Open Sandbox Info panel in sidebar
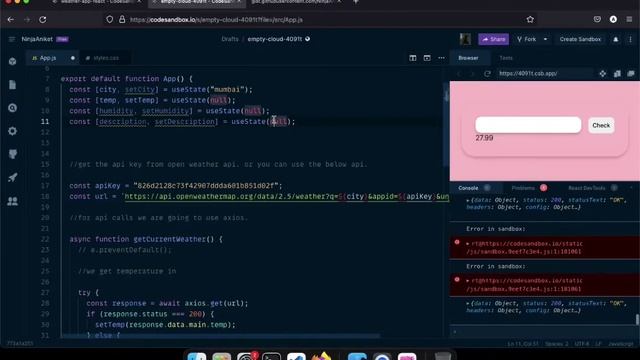This screenshot has height=360, width=640. [13, 62]
